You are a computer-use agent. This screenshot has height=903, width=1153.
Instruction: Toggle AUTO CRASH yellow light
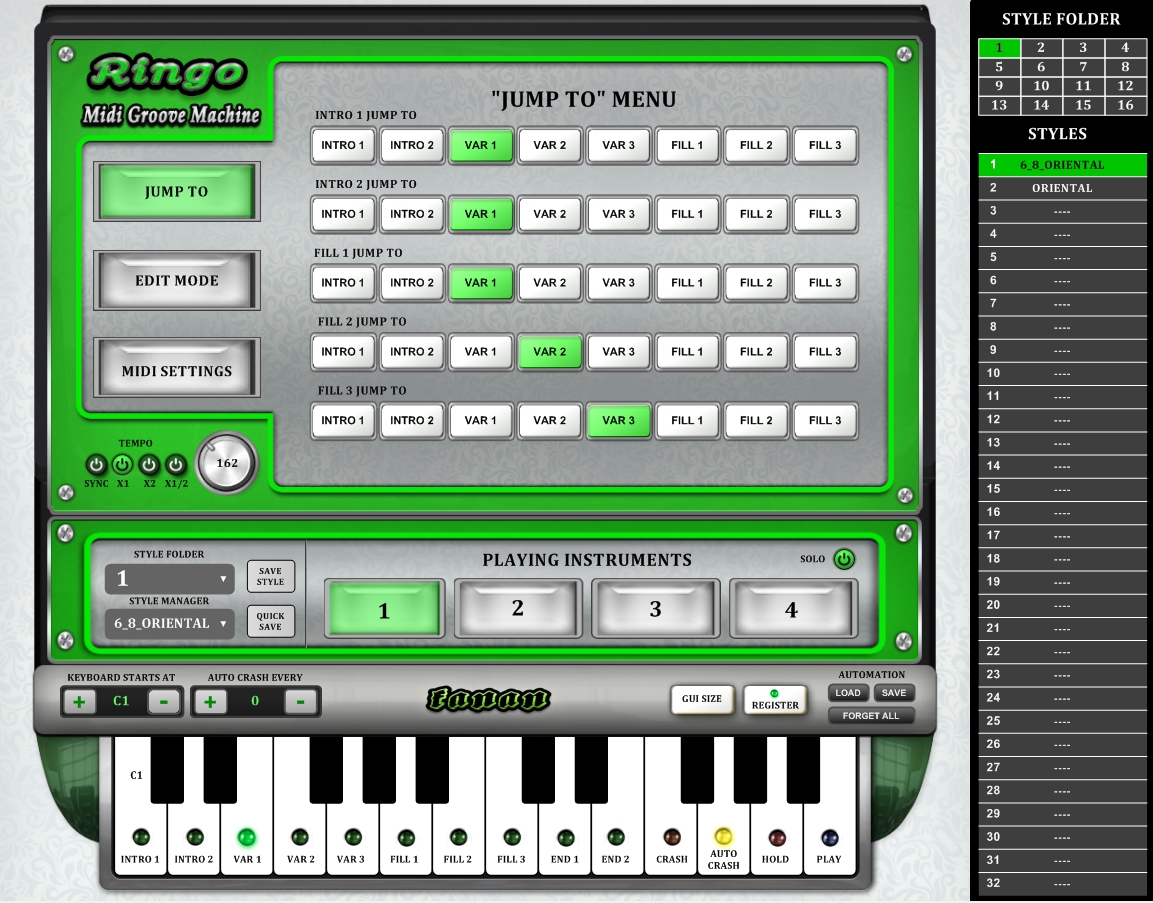(723, 836)
